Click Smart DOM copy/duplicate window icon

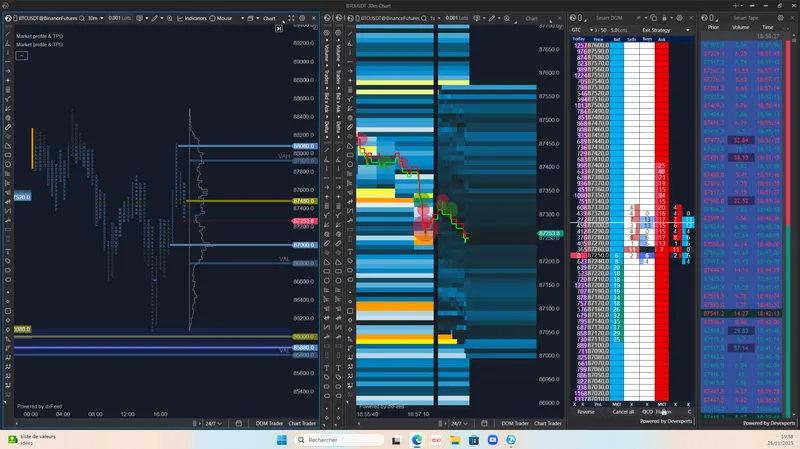[654, 18]
